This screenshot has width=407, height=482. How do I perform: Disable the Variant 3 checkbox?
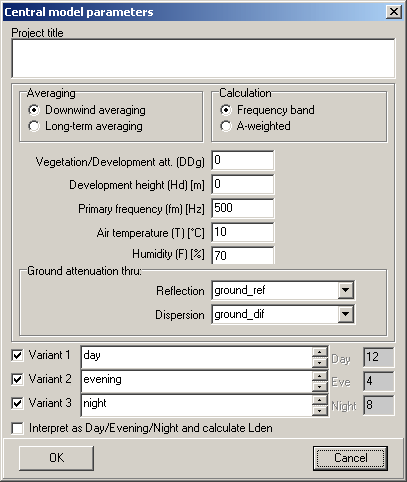click(x=17, y=403)
